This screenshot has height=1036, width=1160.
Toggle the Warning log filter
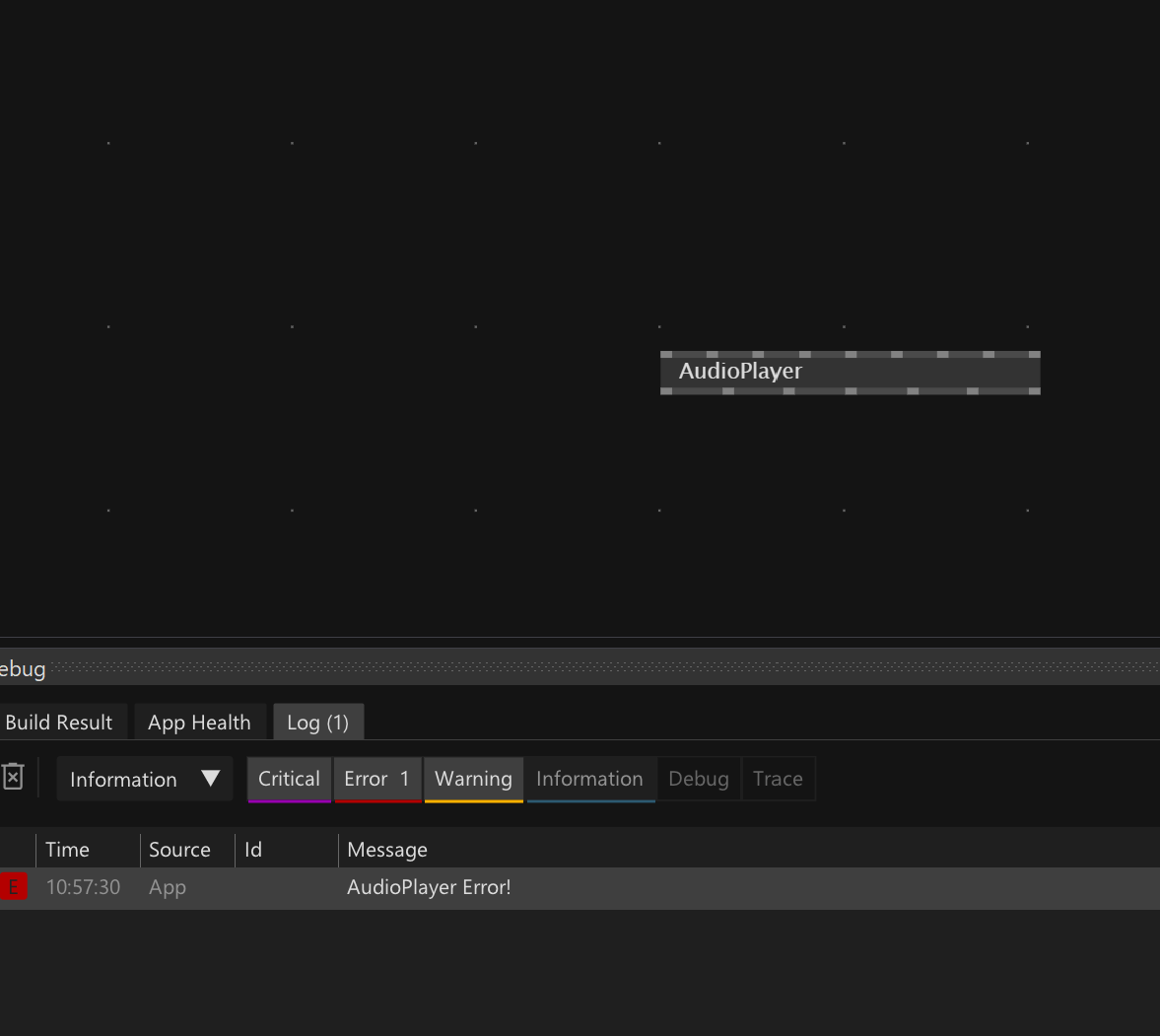[473, 779]
